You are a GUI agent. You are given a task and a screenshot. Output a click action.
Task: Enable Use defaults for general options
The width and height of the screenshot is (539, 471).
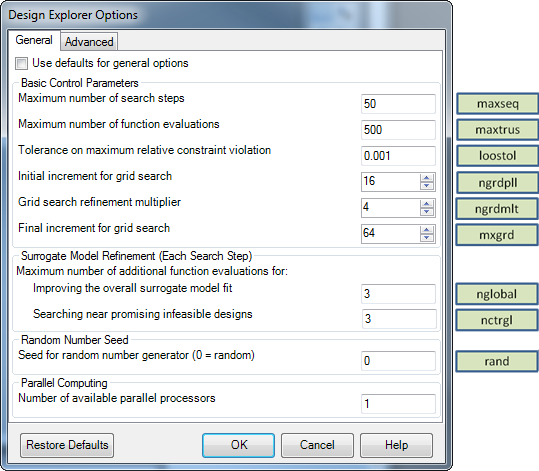[x=21, y=64]
